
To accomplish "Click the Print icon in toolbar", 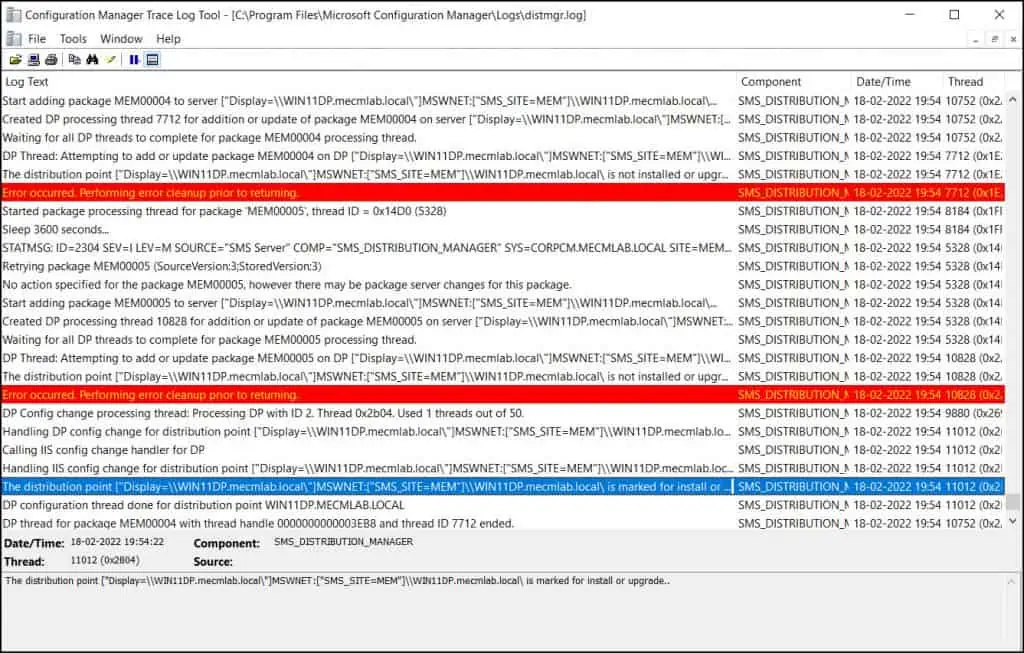I will point(50,60).
